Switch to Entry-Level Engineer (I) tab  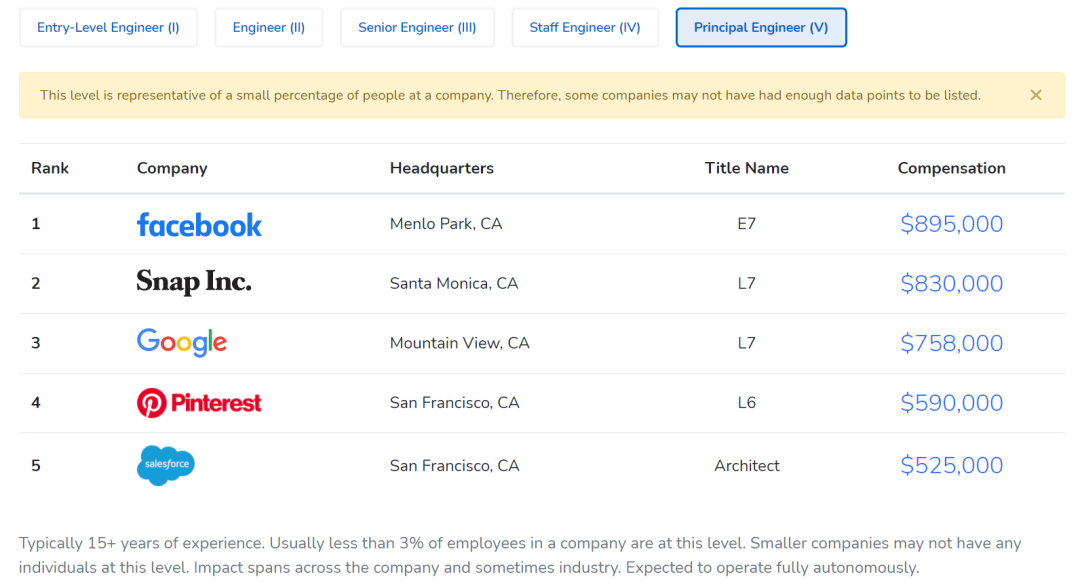[108, 28]
